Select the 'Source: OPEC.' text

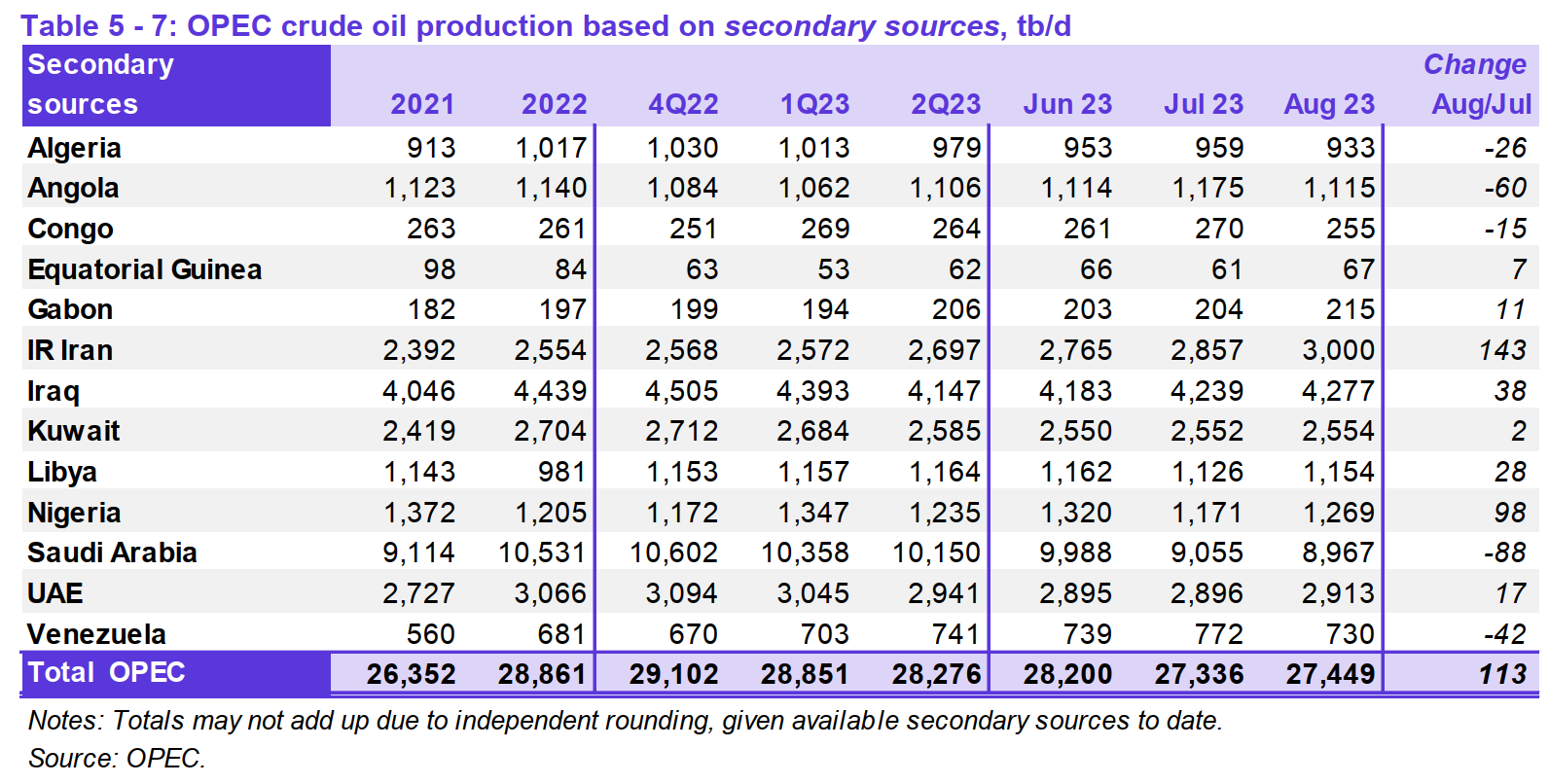(117, 758)
